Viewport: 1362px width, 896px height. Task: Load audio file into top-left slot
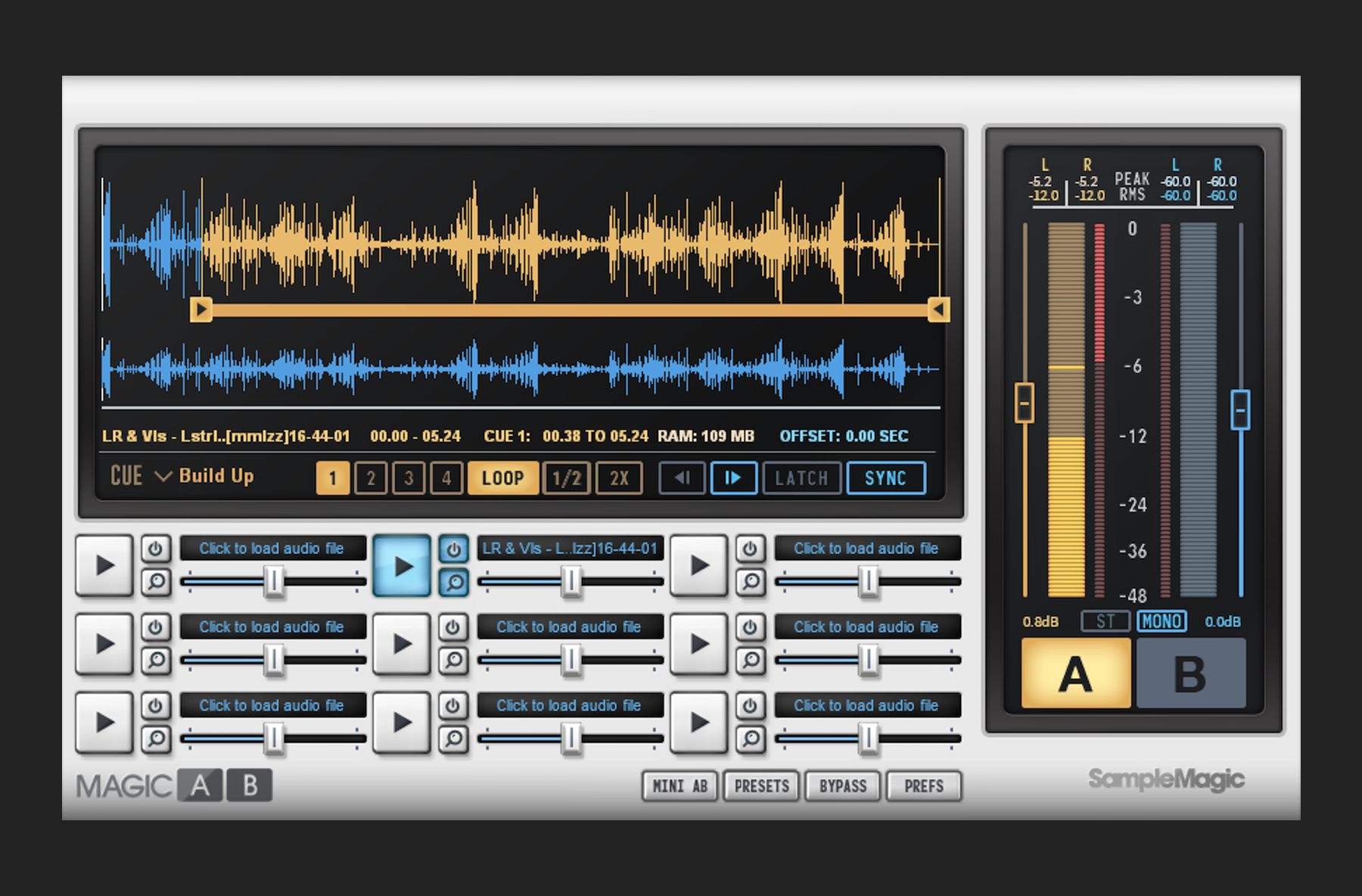pos(272,549)
